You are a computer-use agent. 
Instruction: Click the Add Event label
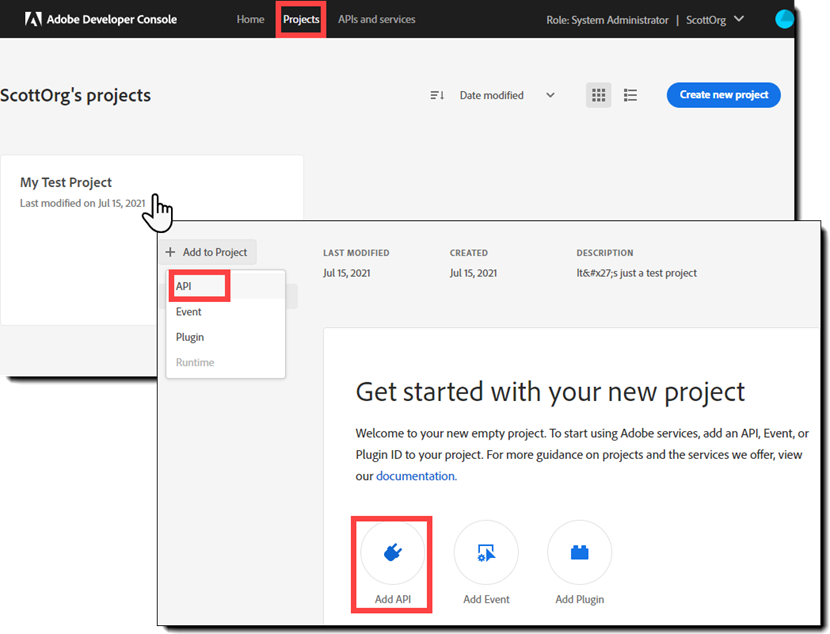point(486,599)
